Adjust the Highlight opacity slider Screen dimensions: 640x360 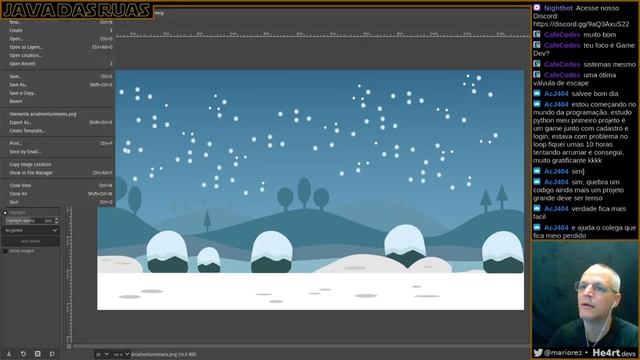tap(29, 221)
